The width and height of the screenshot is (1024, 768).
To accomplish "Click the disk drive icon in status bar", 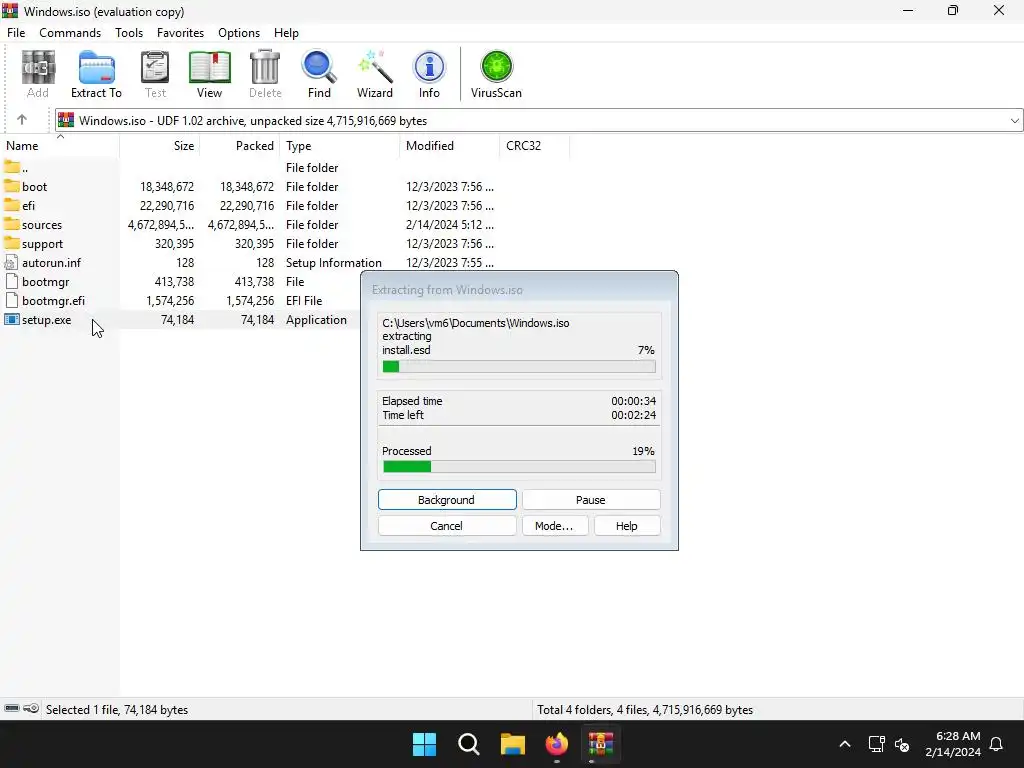I will coord(12,709).
